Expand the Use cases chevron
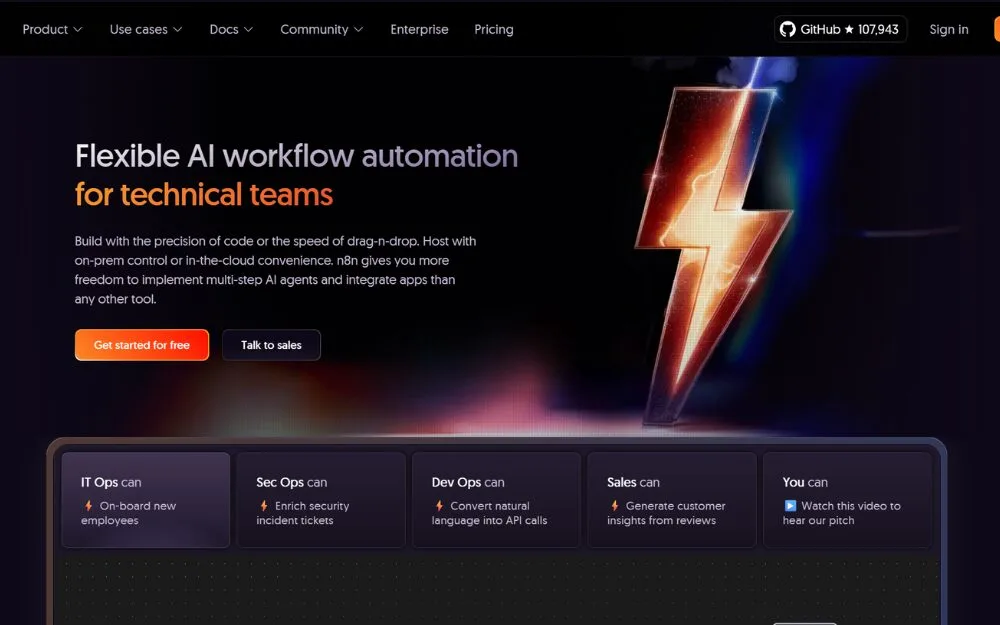 tap(178, 29)
